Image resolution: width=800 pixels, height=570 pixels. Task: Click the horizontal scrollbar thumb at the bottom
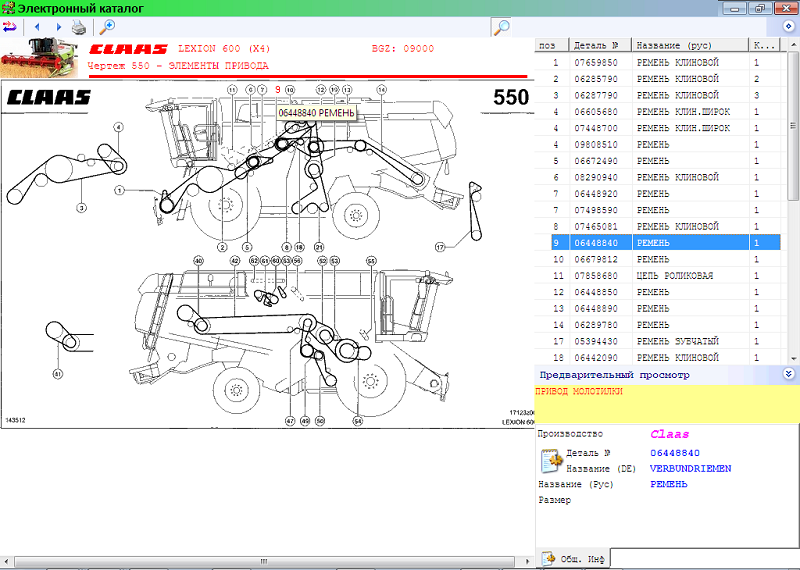point(264,561)
